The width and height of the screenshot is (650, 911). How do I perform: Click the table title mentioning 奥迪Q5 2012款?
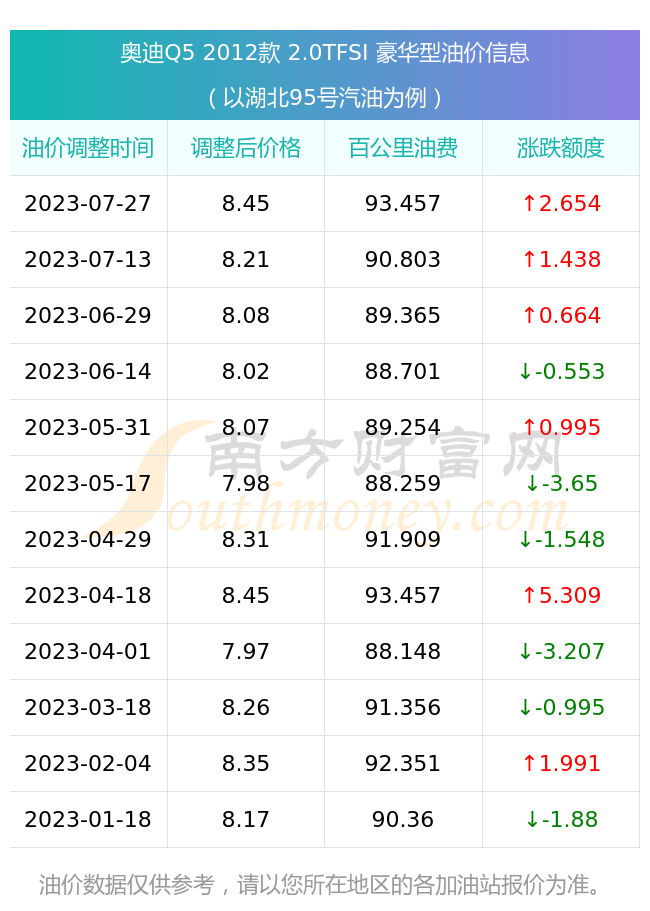click(x=325, y=53)
